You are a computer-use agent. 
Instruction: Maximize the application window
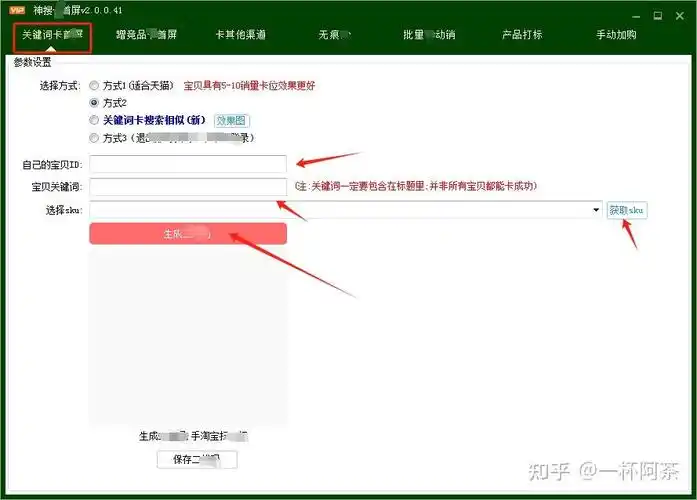[658, 16]
